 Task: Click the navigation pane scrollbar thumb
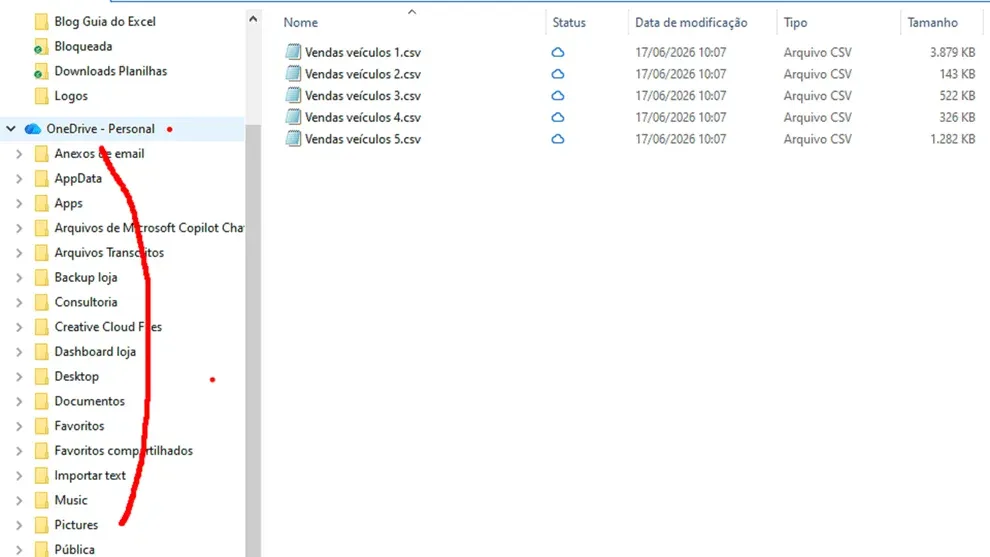[253, 341]
